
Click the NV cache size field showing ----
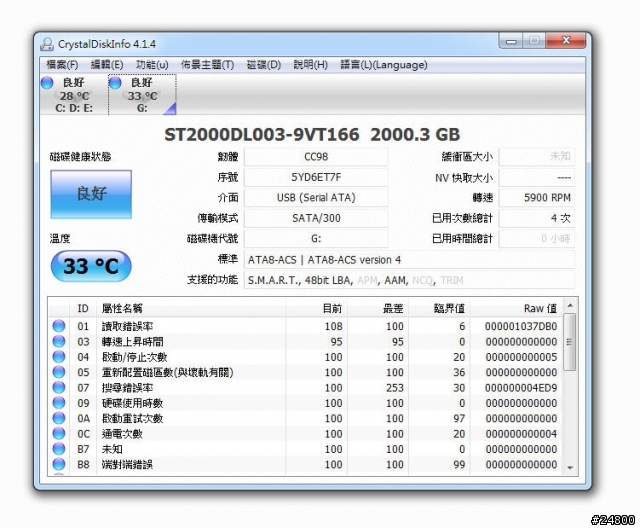point(537,177)
